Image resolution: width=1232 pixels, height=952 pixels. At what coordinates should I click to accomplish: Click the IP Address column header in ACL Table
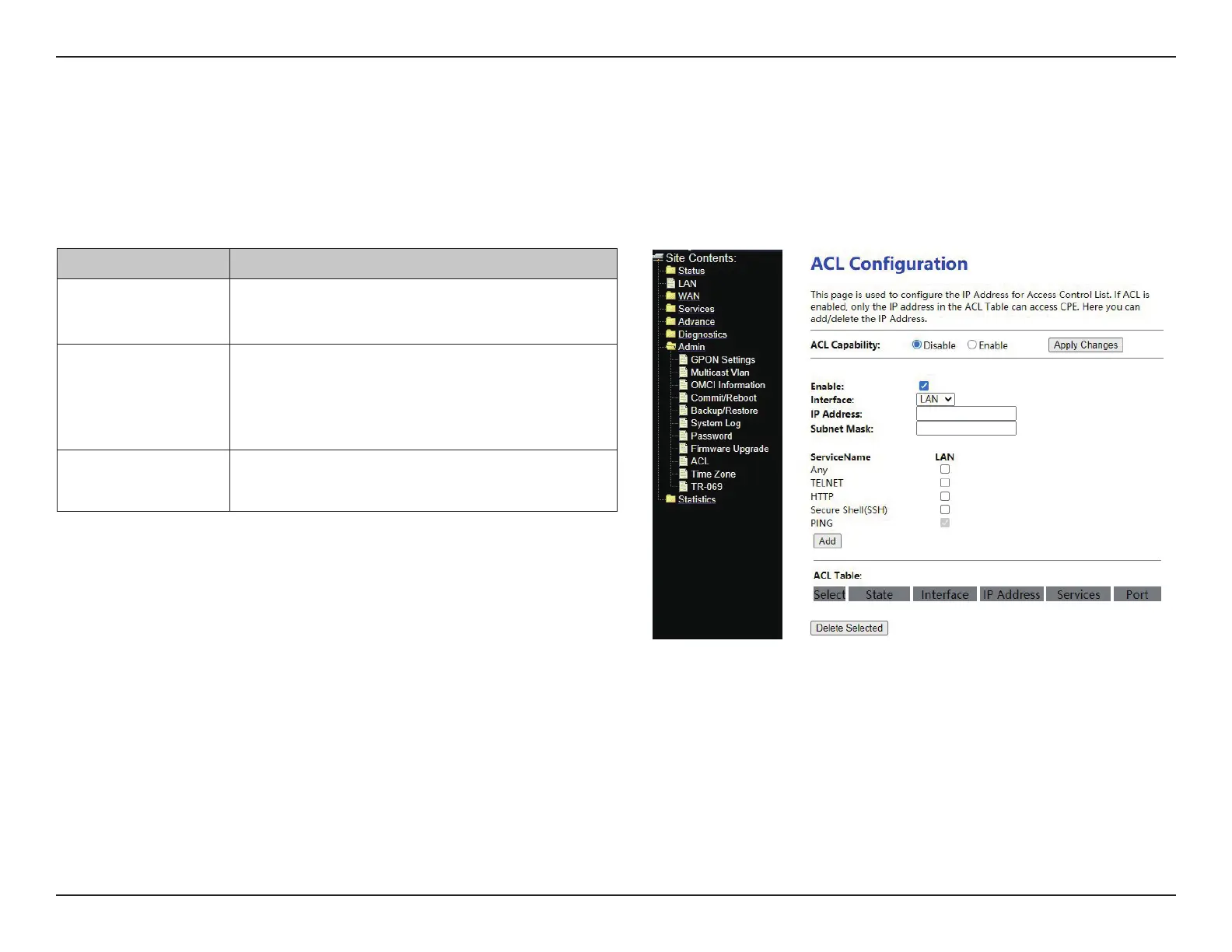tap(1012, 594)
